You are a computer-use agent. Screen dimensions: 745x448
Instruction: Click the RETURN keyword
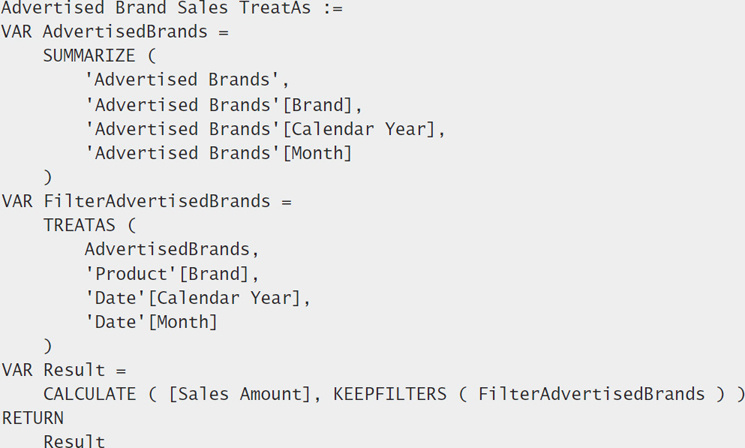click(x=33, y=418)
